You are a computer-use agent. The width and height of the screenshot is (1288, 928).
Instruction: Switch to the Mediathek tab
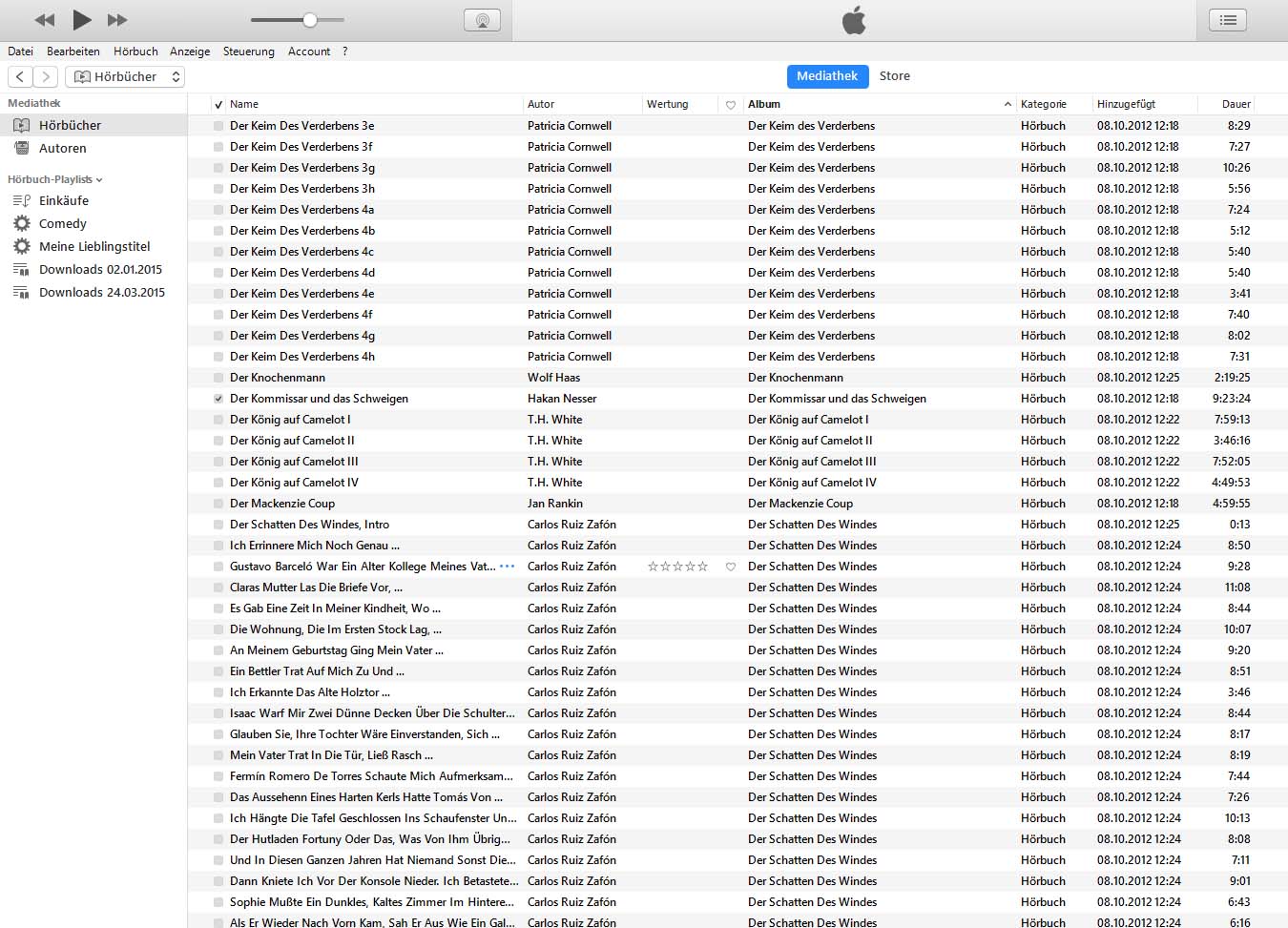(827, 76)
